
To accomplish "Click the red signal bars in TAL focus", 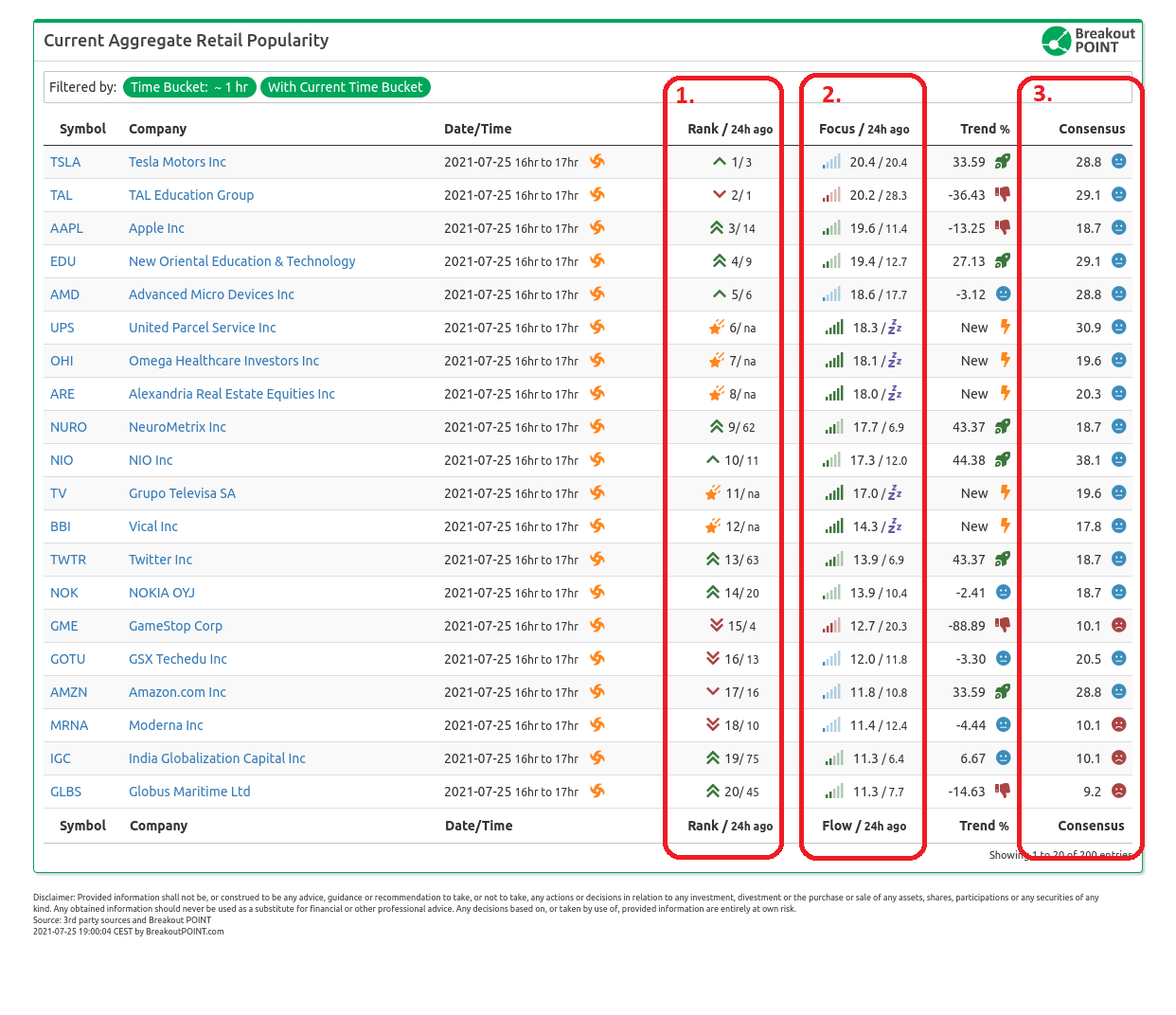I will point(831,195).
